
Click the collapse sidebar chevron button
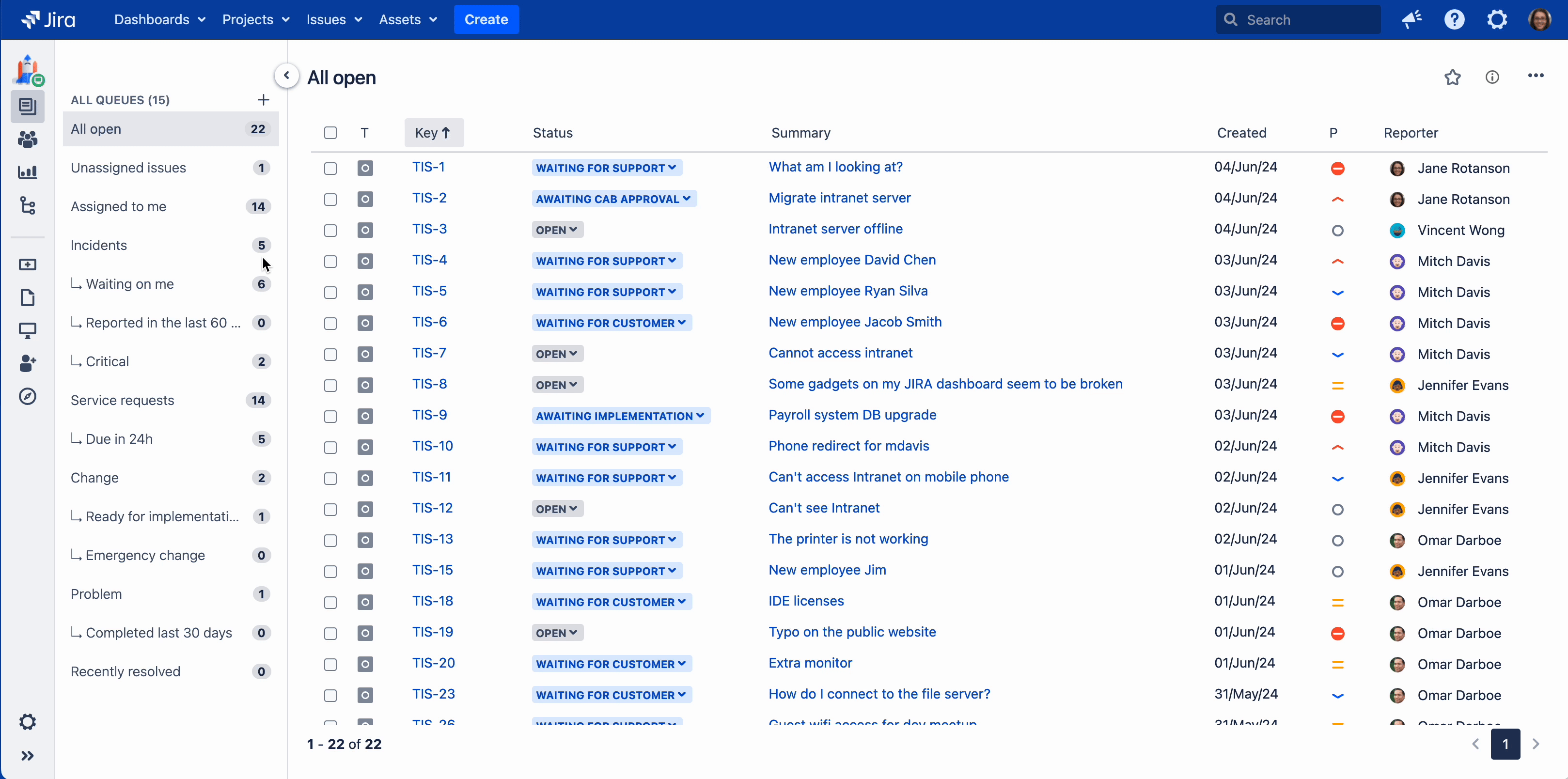(286, 76)
